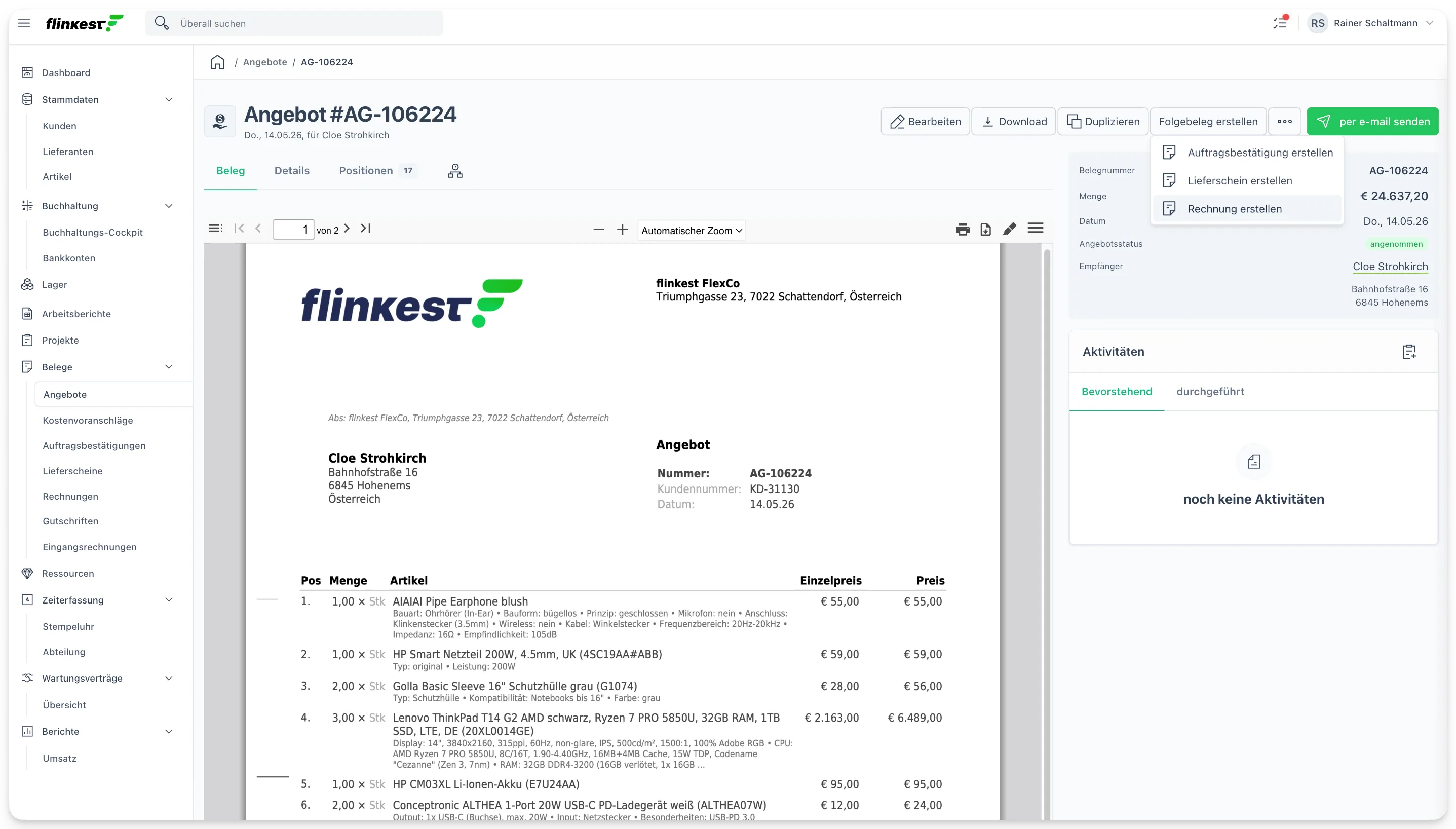Add a new activity via Aktivitäten icon
Screen dimensions: 1456x829
pyautogui.click(x=1409, y=352)
